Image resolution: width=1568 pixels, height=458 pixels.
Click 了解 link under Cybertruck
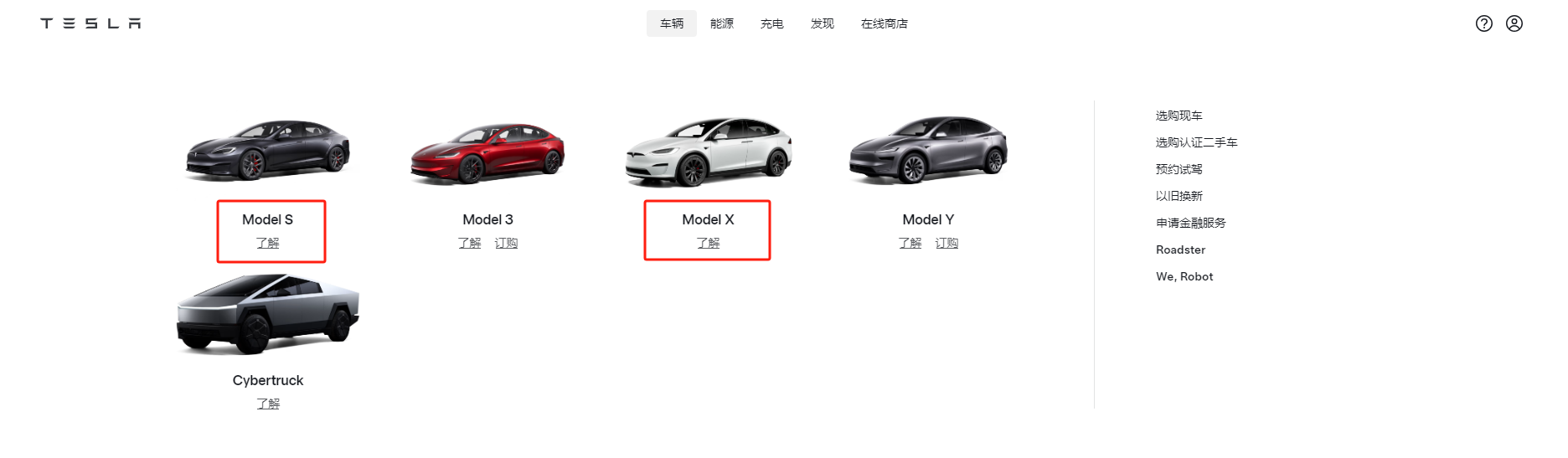268,404
